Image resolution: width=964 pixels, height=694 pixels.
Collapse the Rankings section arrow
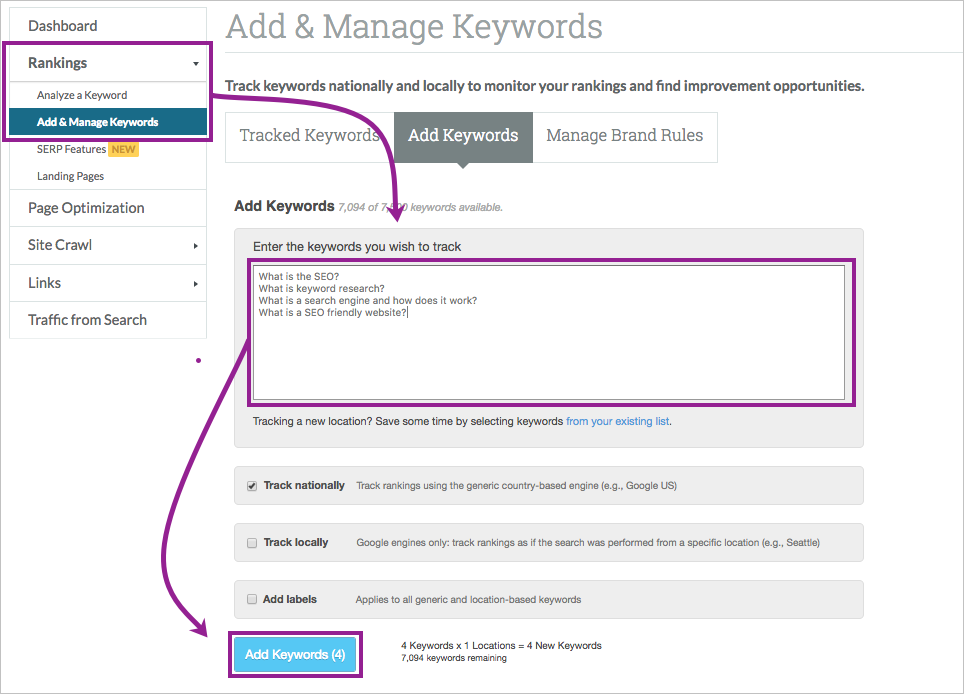[x=196, y=63]
